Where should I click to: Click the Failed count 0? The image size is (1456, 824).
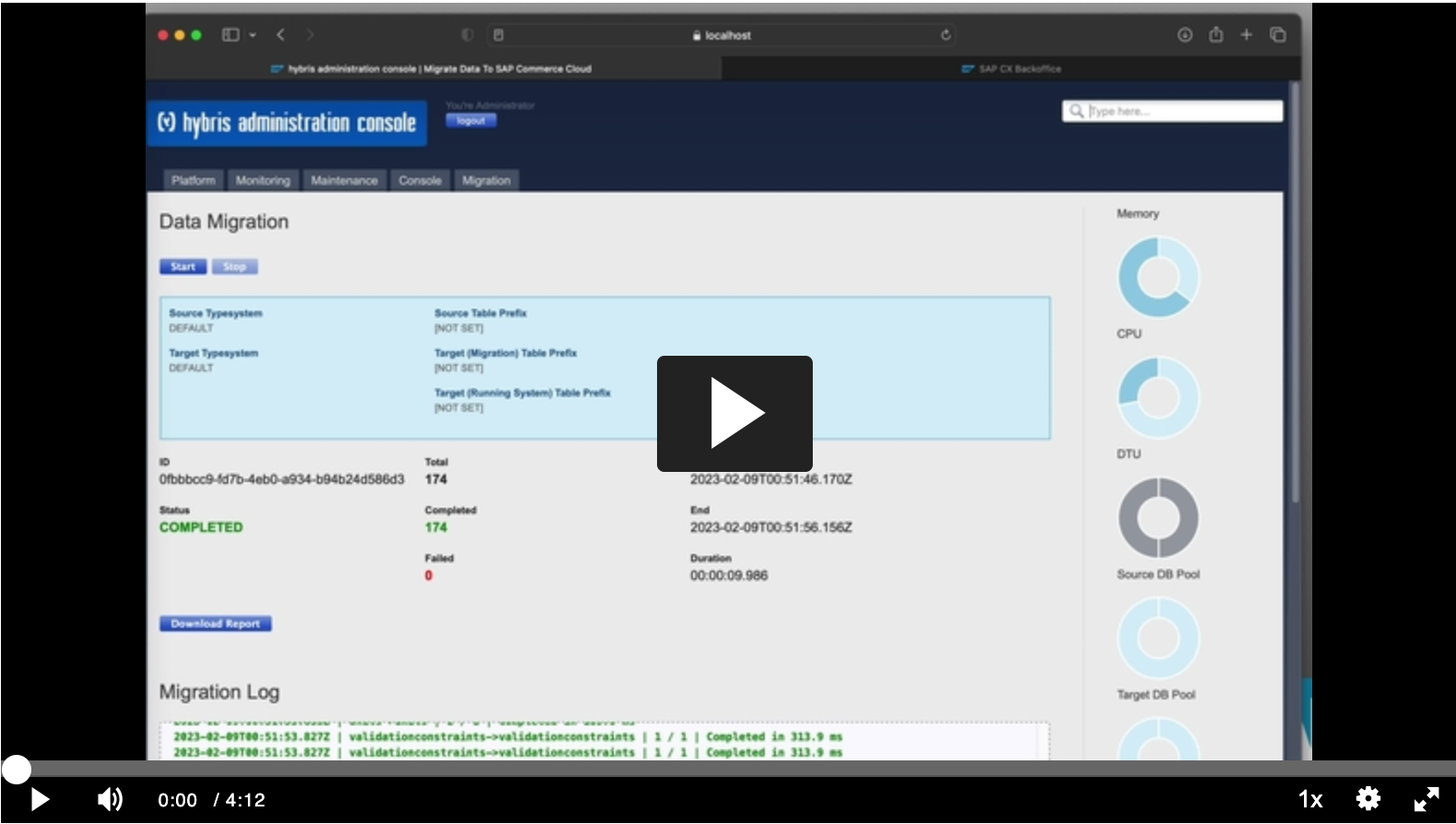point(429,575)
